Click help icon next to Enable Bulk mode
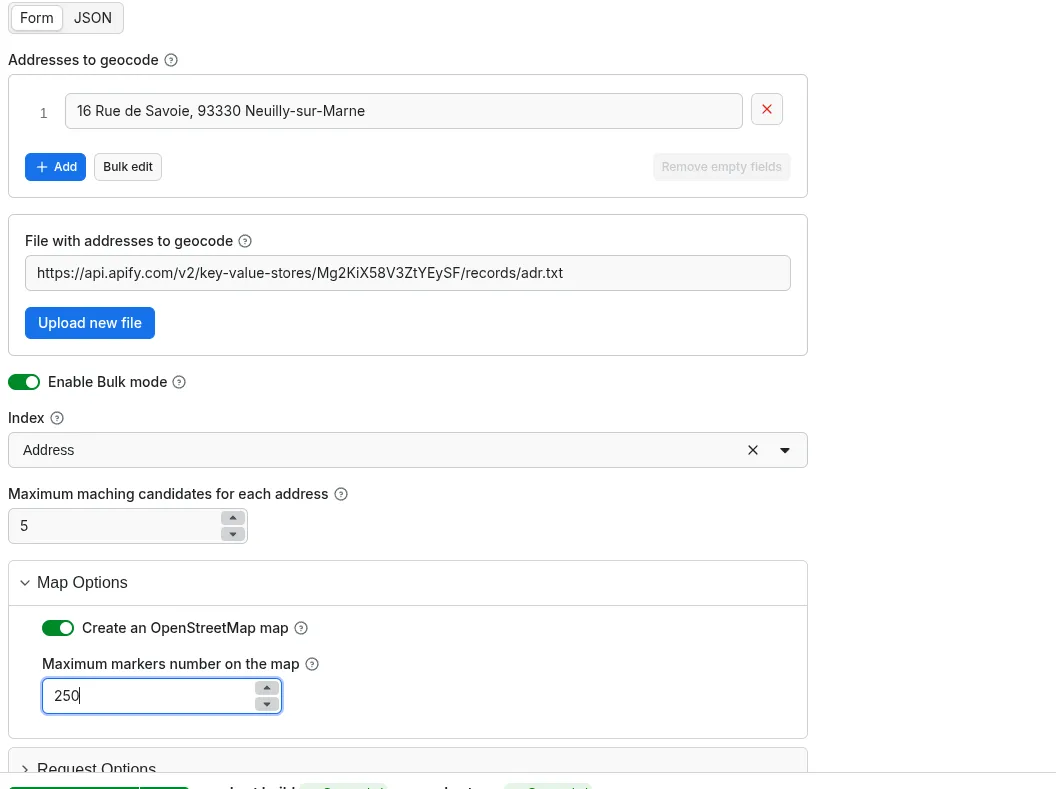The height and width of the screenshot is (789, 1056). [x=179, y=382]
